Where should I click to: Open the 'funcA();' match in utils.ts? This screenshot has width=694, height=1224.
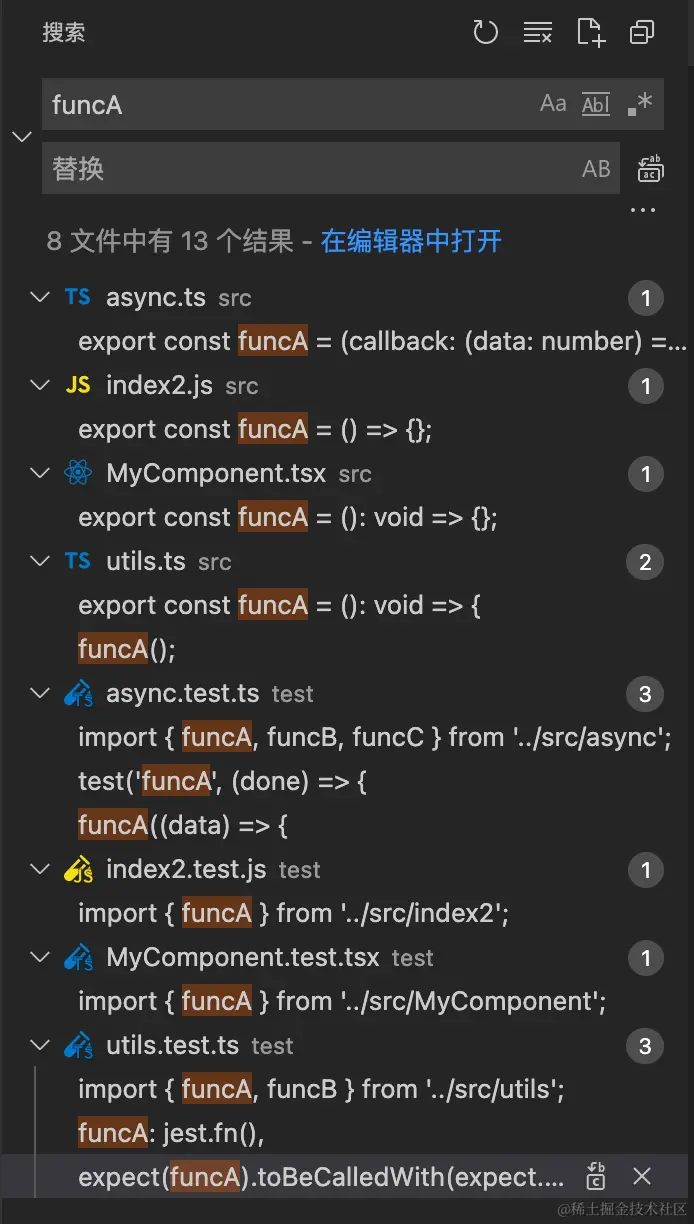(x=127, y=649)
